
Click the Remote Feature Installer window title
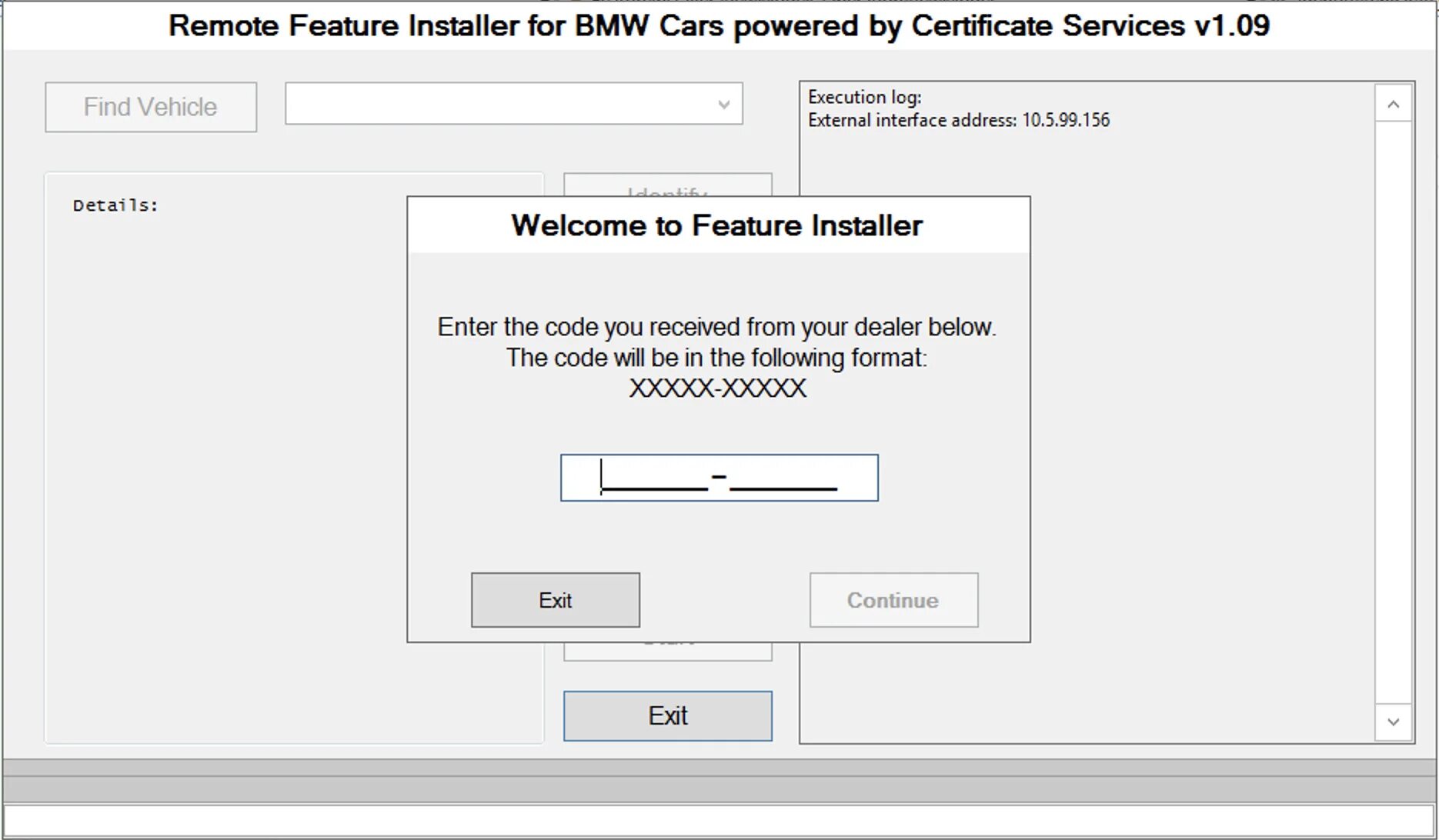719,25
